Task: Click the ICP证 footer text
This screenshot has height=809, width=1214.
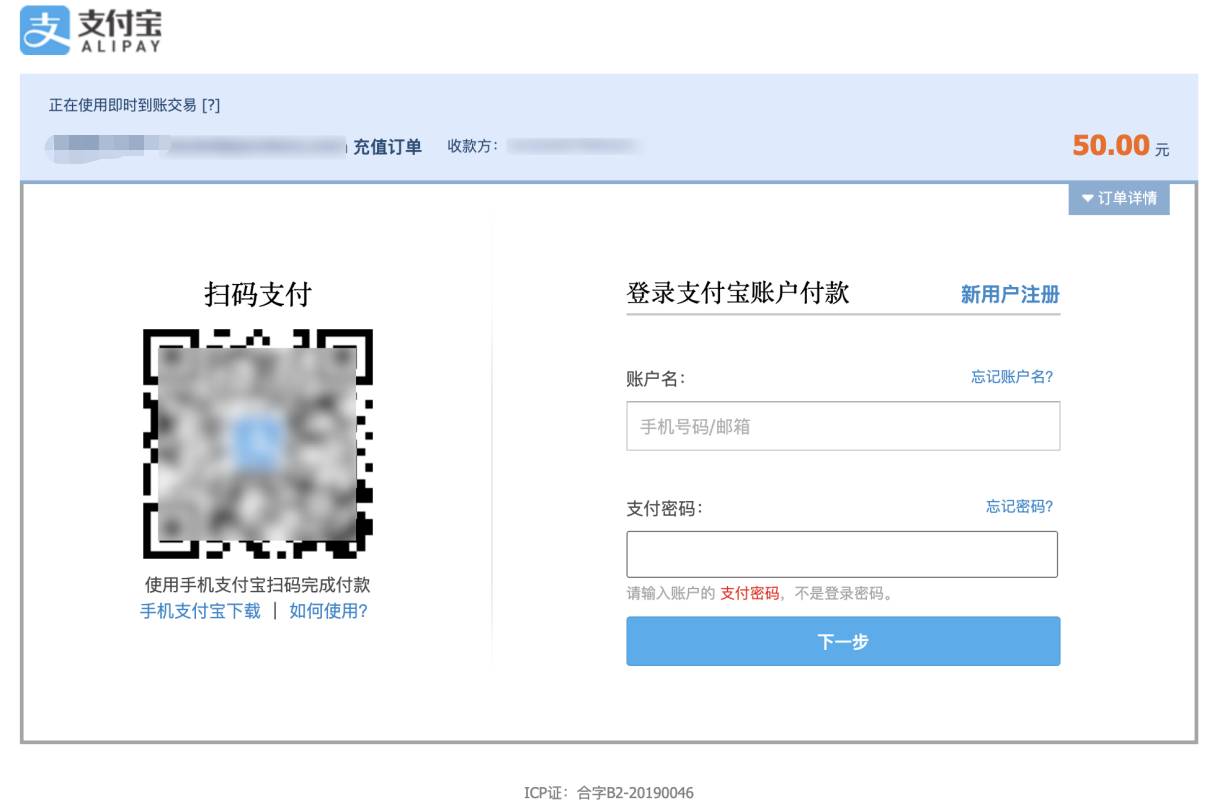Action: [x=609, y=793]
